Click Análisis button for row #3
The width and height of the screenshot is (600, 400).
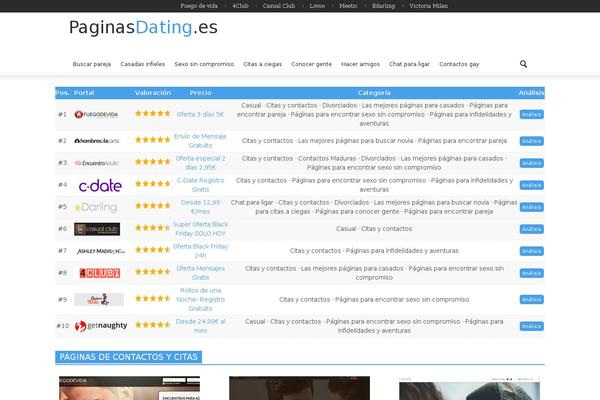pos(532,163)
